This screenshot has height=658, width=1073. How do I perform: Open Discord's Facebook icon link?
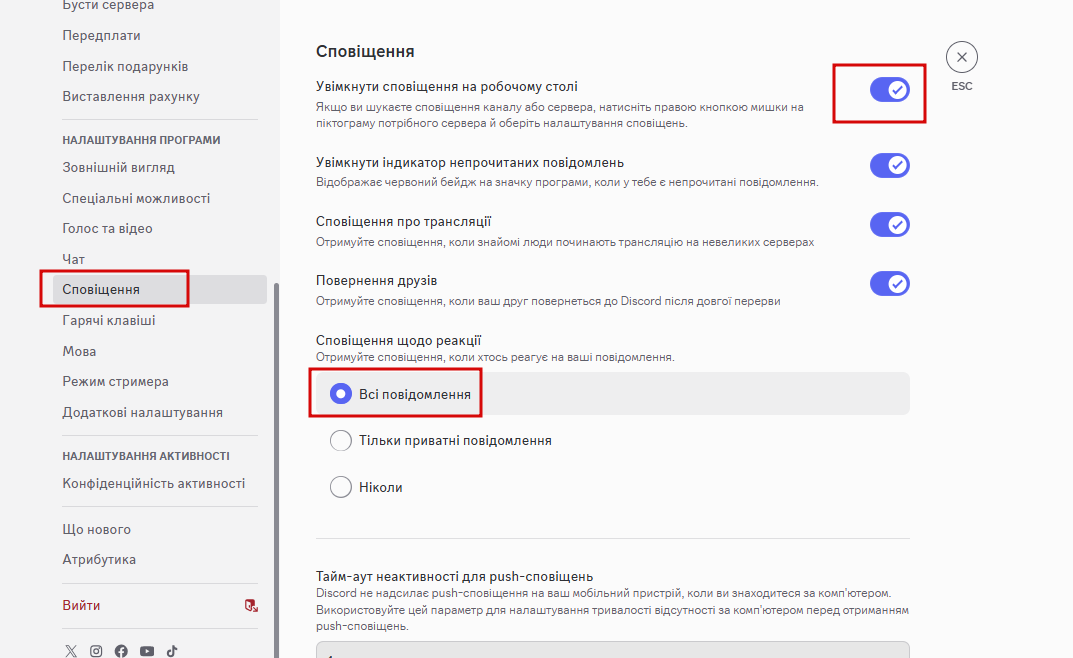point(121,651)
